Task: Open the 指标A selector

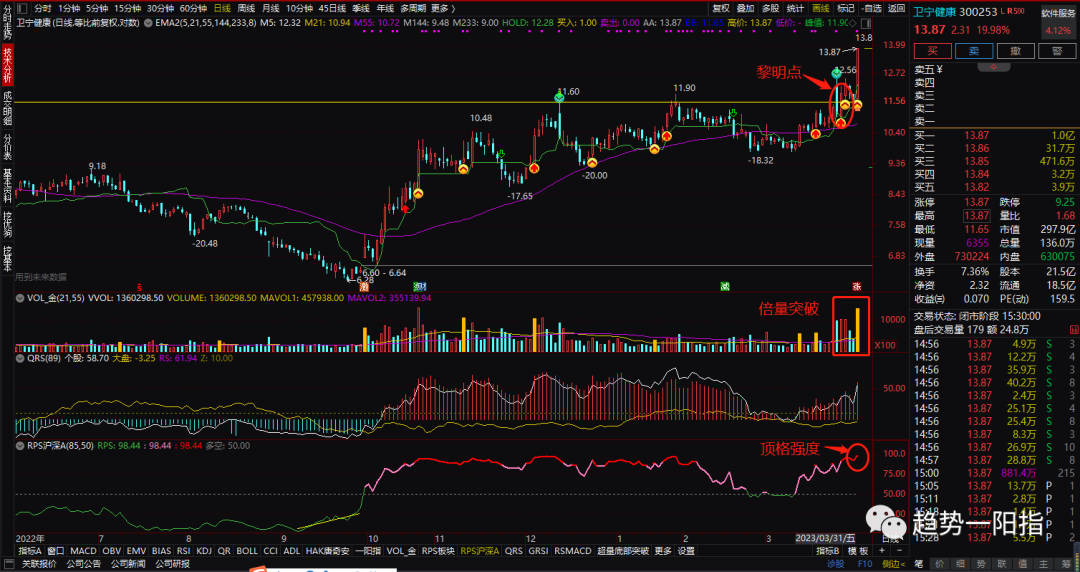Action: point(30,551)
